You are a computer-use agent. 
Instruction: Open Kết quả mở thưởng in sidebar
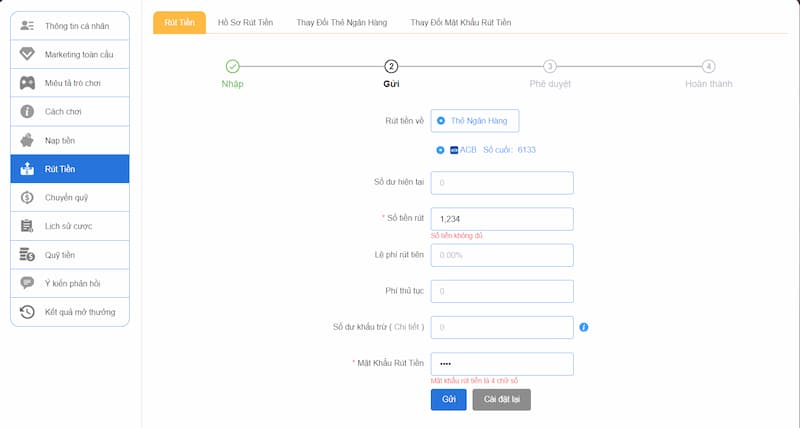pos(79,312)
